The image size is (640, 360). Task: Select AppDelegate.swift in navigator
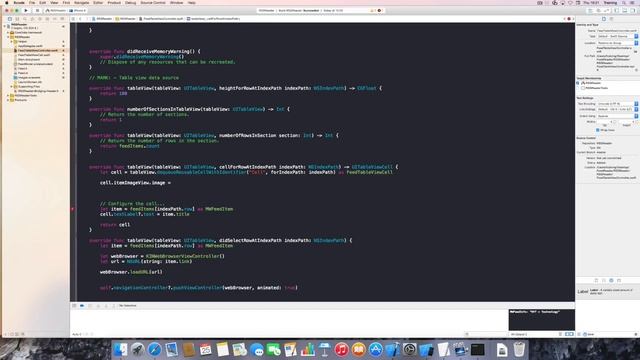click(x=30, y=46)
